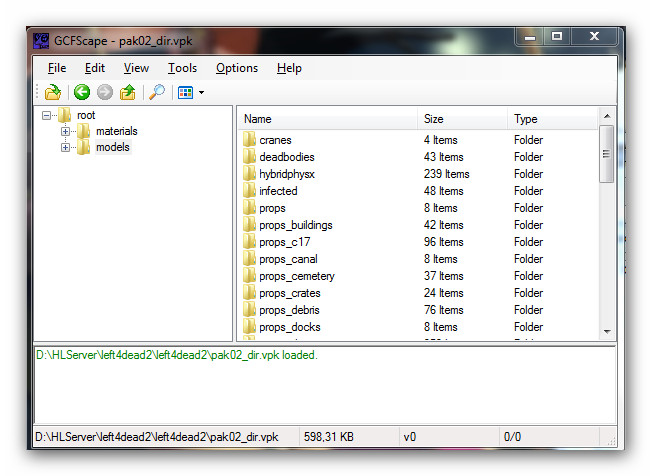The height and width of the screenshot is (476, 652).
Task: Open the View menu
Action: pos(136,68)
